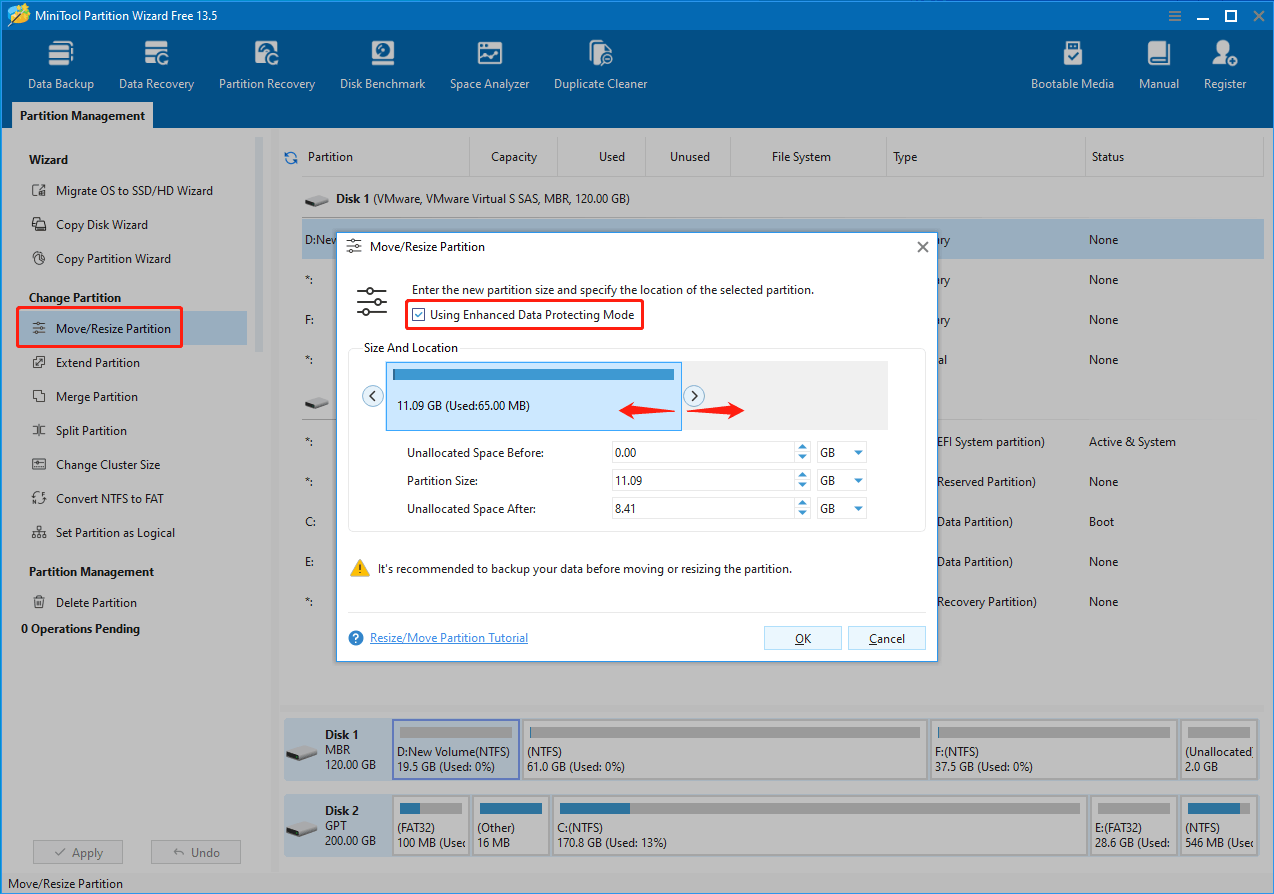
Task: Open the Data Backup feature
Action: point(60,62)
